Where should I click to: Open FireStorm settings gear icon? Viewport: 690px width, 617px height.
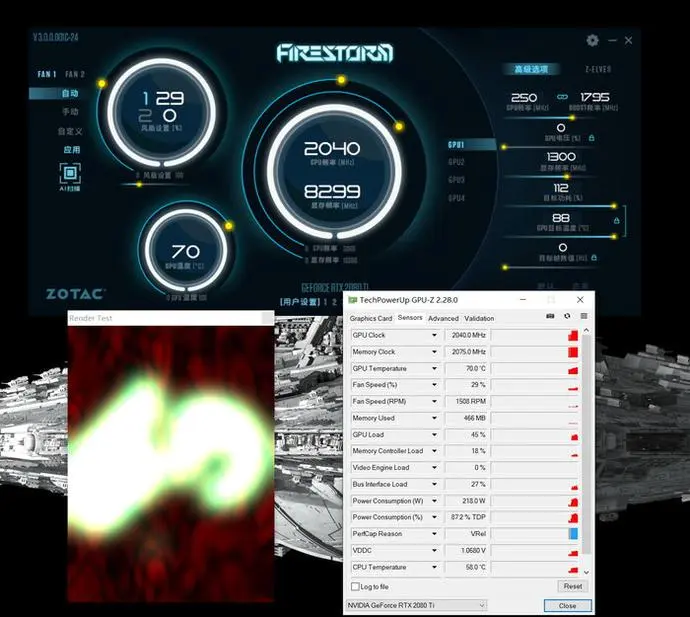pos(592,40)
